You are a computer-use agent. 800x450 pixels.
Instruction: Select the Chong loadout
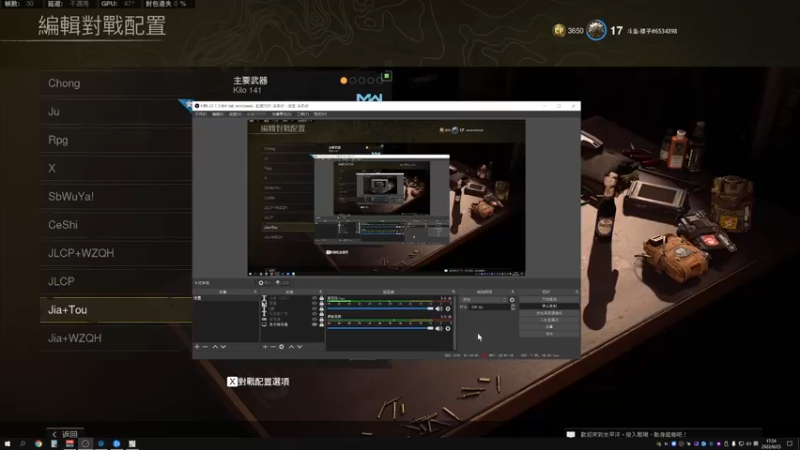coord(116,83)
